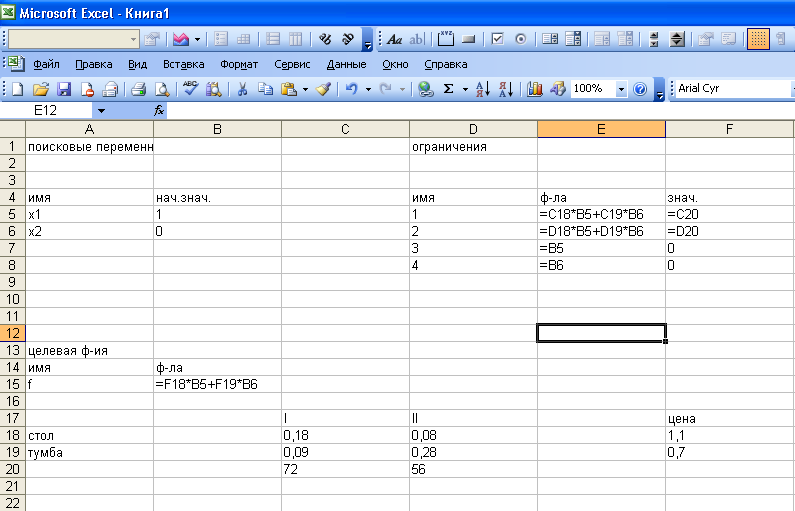Select the Label (Aa) form control tool

394,39
